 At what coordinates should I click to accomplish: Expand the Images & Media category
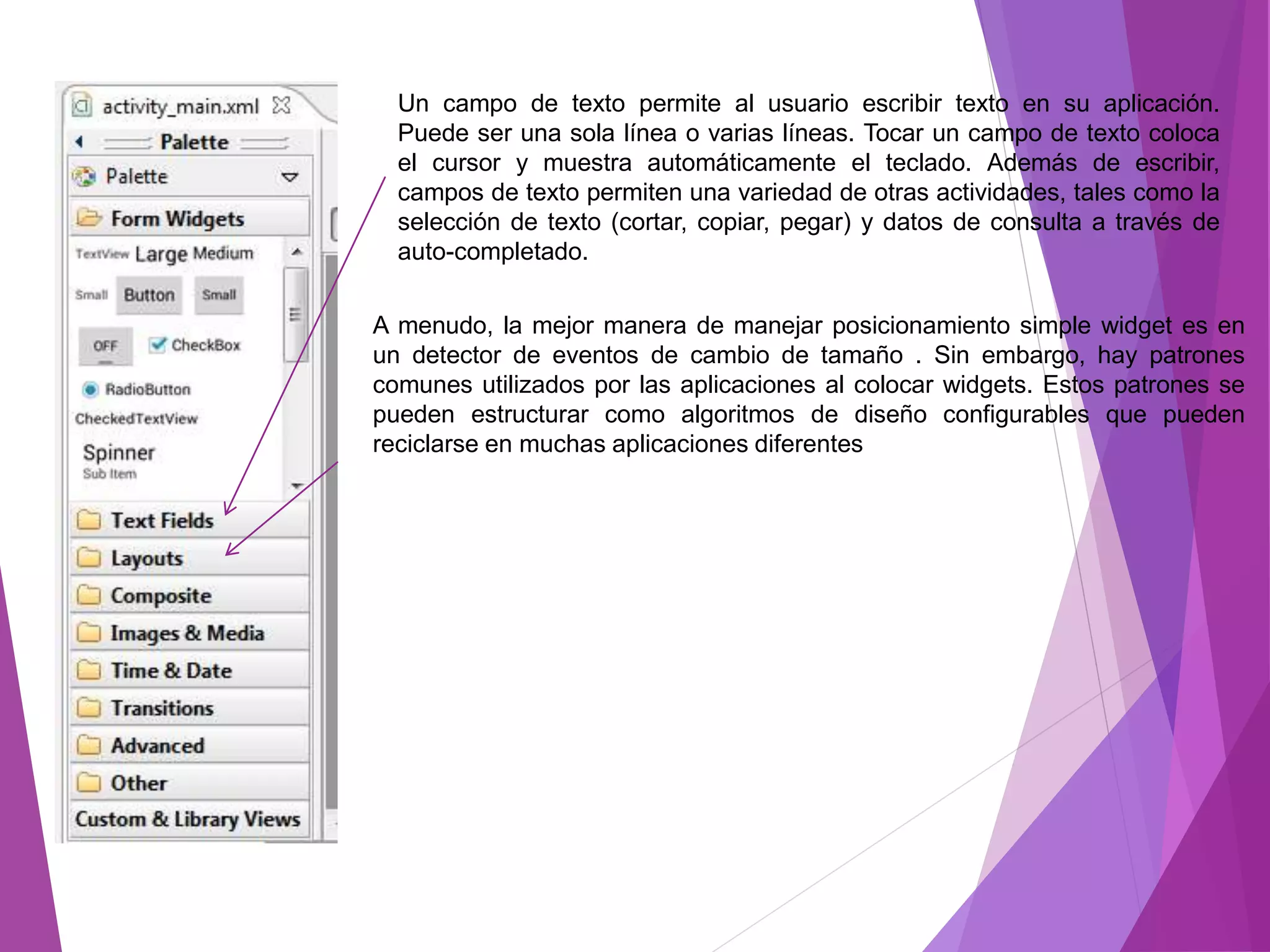(189, 633)
